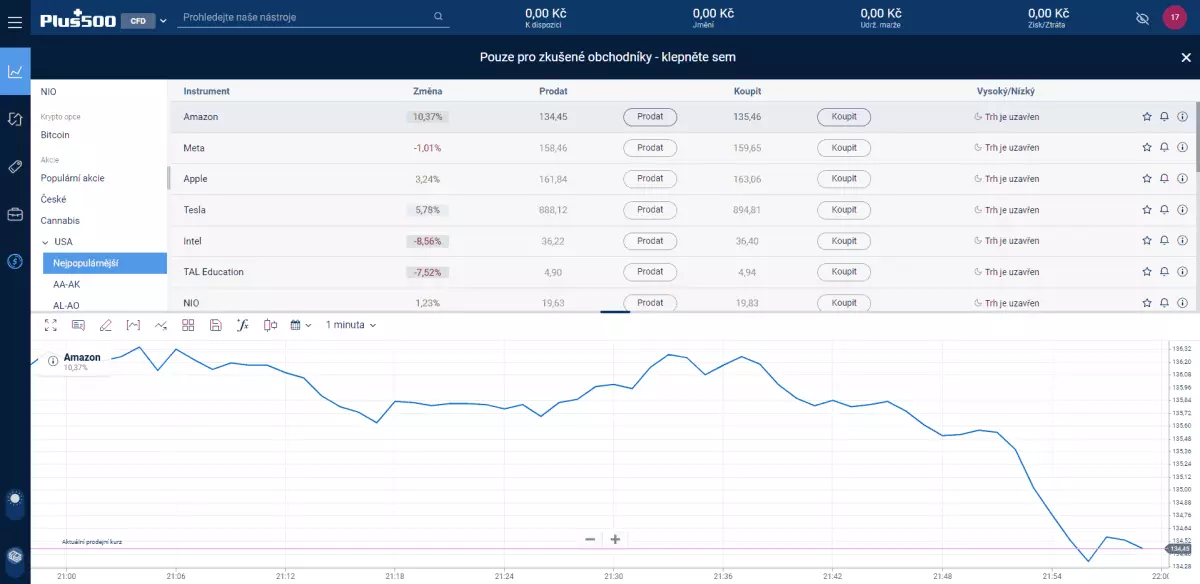Viewport: 1200px width, 584px height.
Task: Buy Amazon with Koupit button
Action: tap(844, 117)
